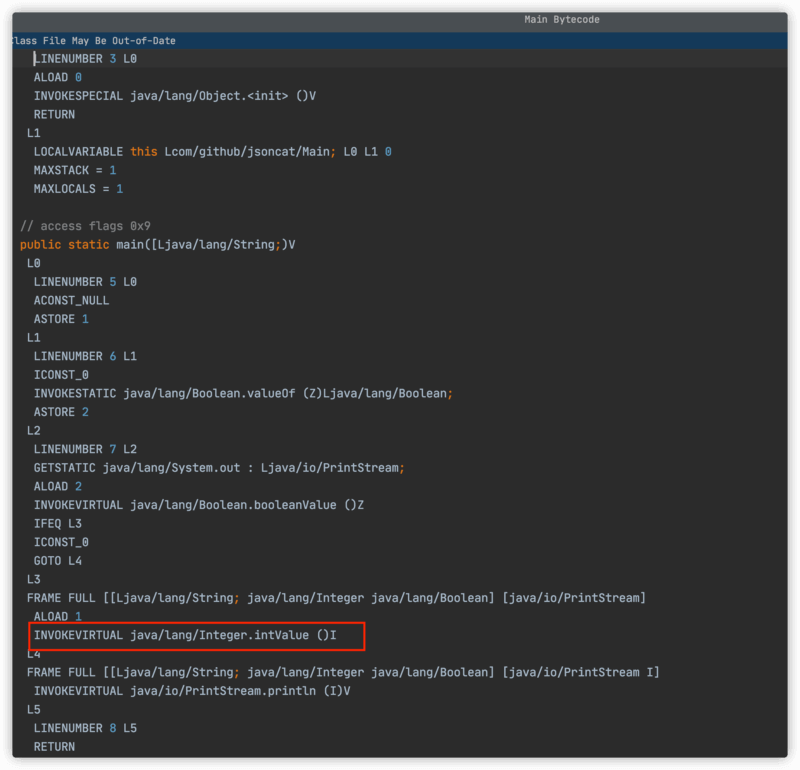Click the ASTORE 1 instruction
The height and width of the screenshot is (770, 800).
pos(61,319)
